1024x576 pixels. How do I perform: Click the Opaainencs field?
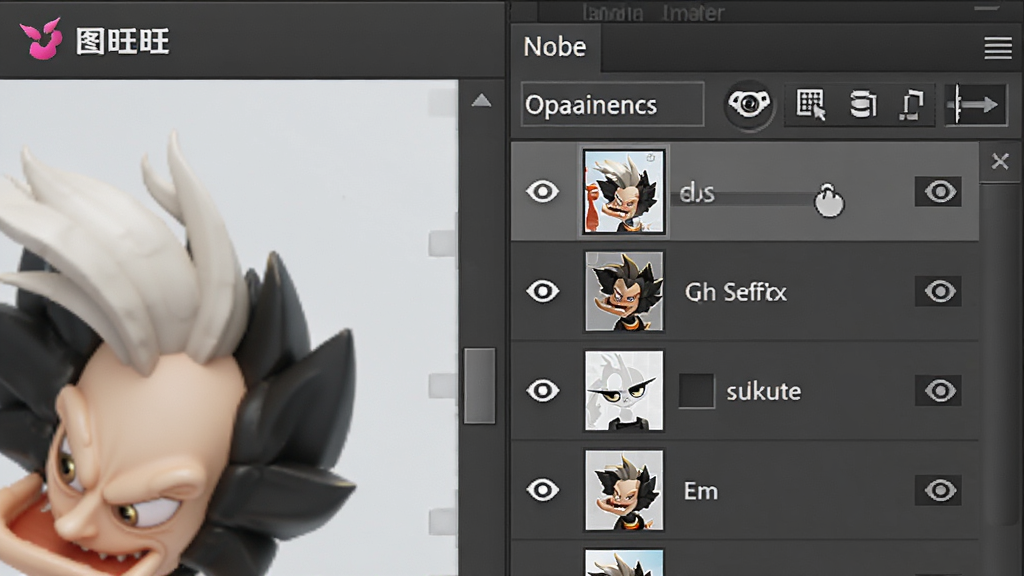(613, 104)
